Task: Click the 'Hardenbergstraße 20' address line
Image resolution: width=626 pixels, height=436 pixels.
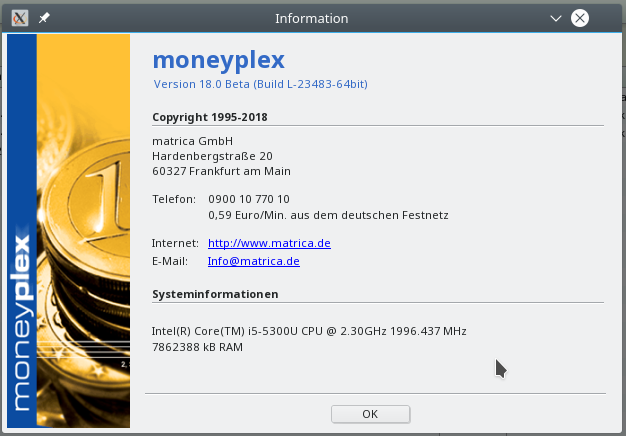Action: 212,156
